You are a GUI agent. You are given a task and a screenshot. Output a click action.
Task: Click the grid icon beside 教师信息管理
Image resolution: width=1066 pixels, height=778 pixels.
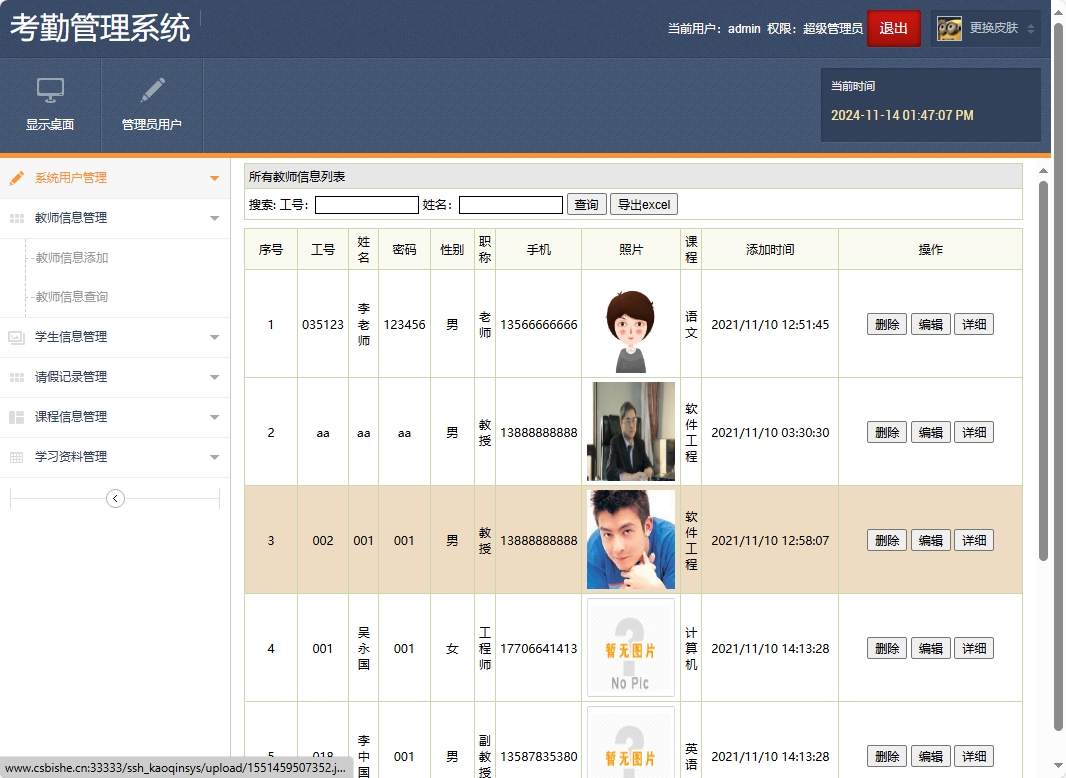point(16,218)
